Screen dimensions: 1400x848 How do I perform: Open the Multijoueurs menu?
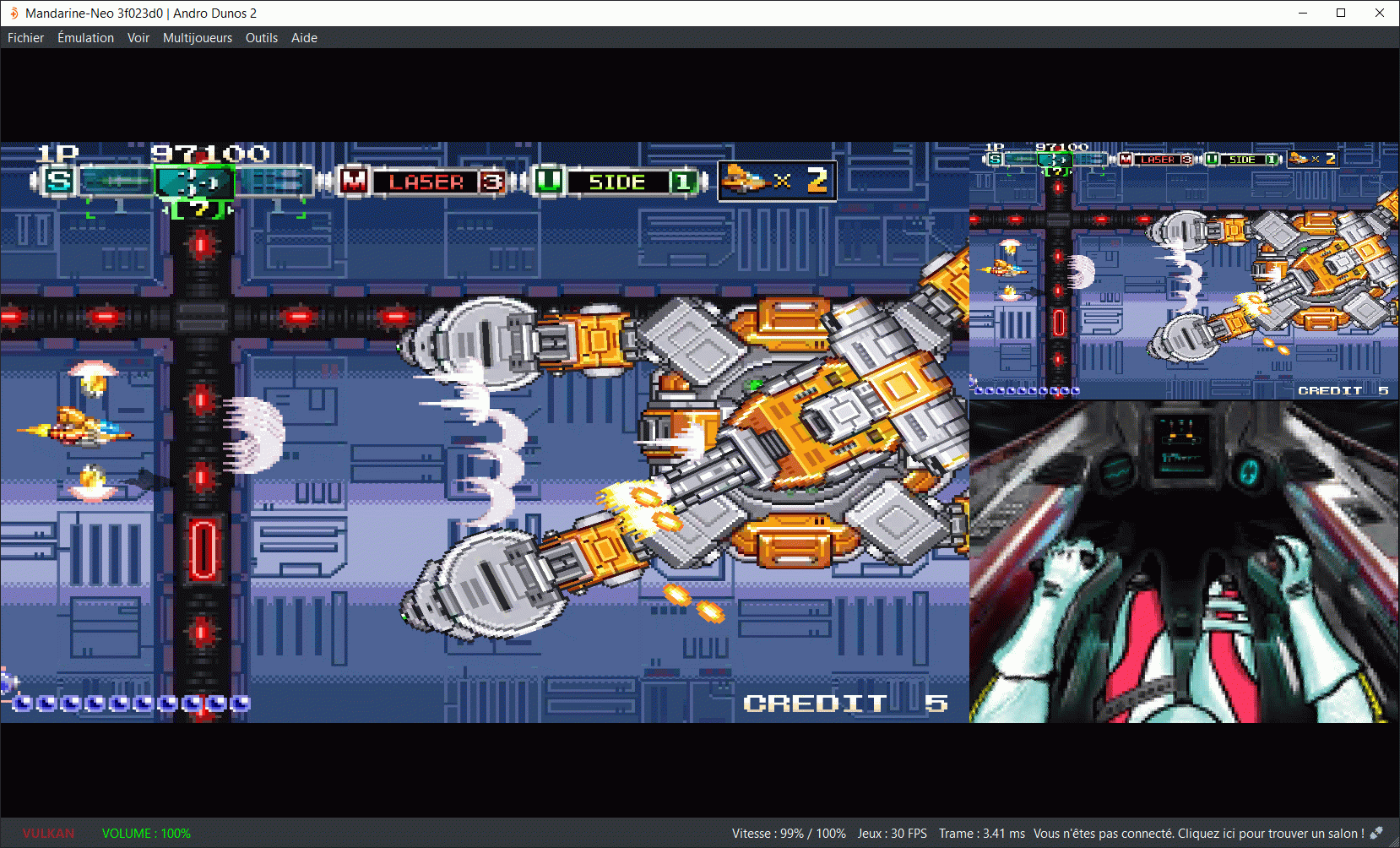pyautogui.click(x=197, y=38)
